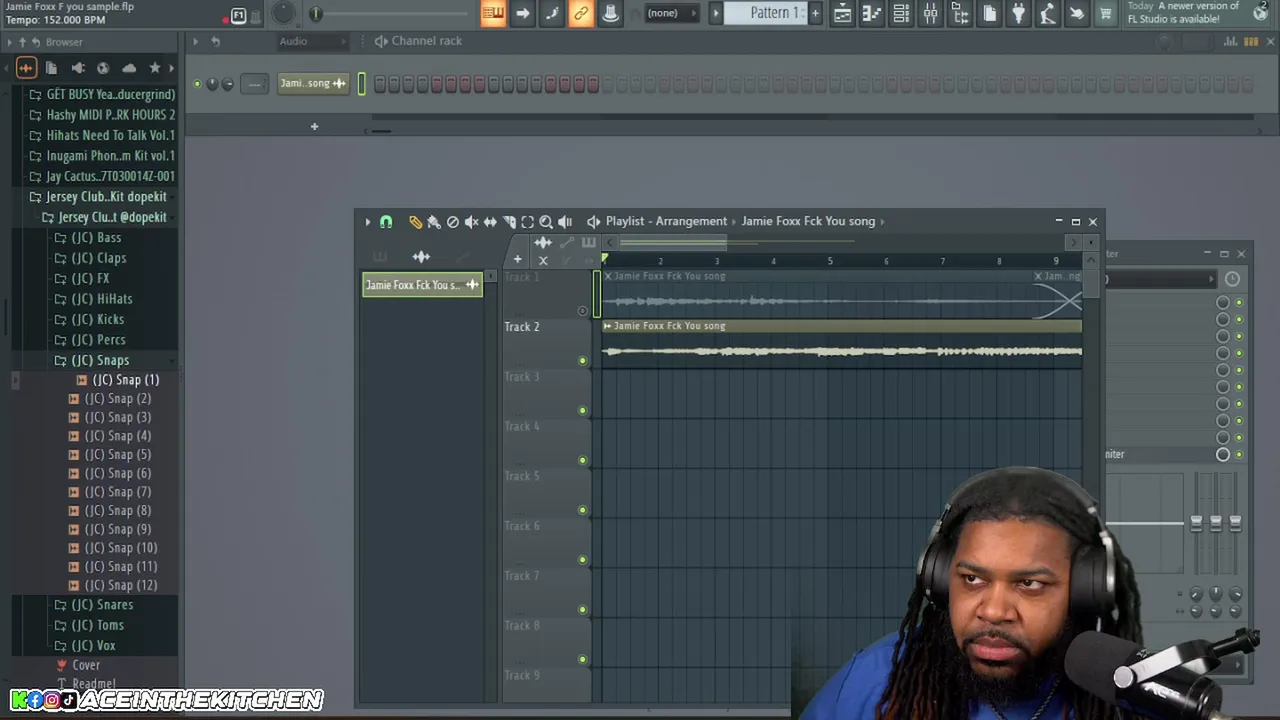Select the Track 2 Jamie Foxx audio clip
1280x720 pixels.
click(842, 344)
